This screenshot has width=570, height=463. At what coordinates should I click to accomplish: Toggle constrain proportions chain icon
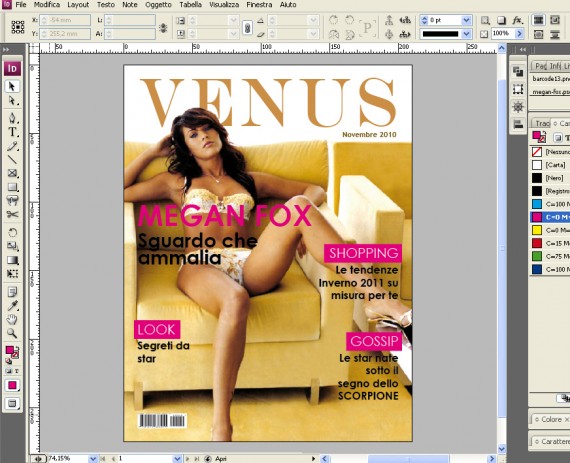coord(247,27)
